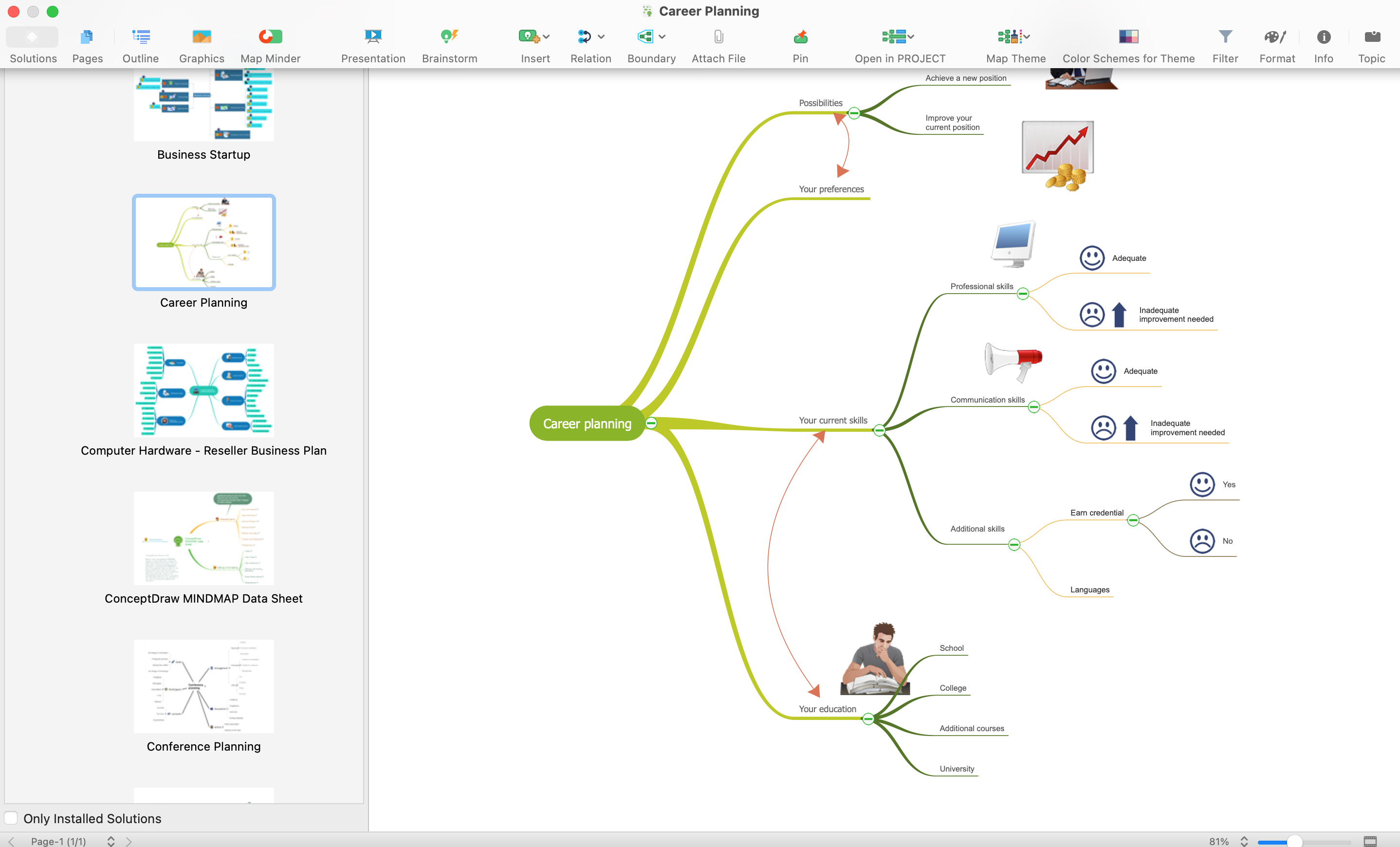Click Color Schemes for Theme icon

(1128, 37)
